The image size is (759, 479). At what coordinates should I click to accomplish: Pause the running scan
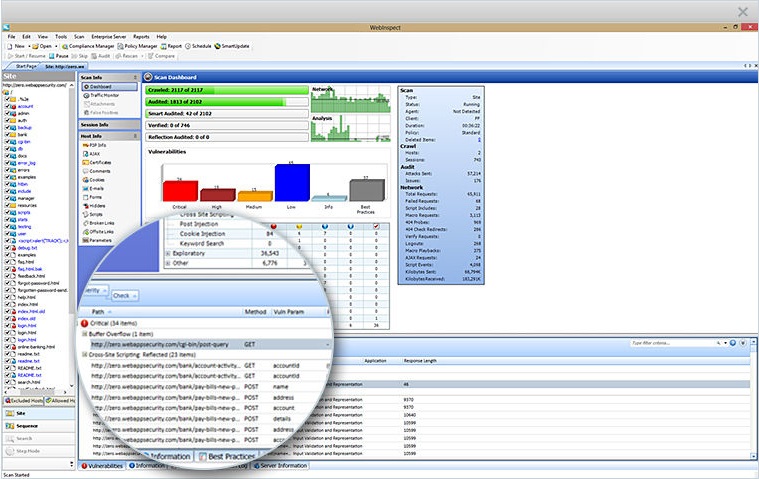[59, 56]
